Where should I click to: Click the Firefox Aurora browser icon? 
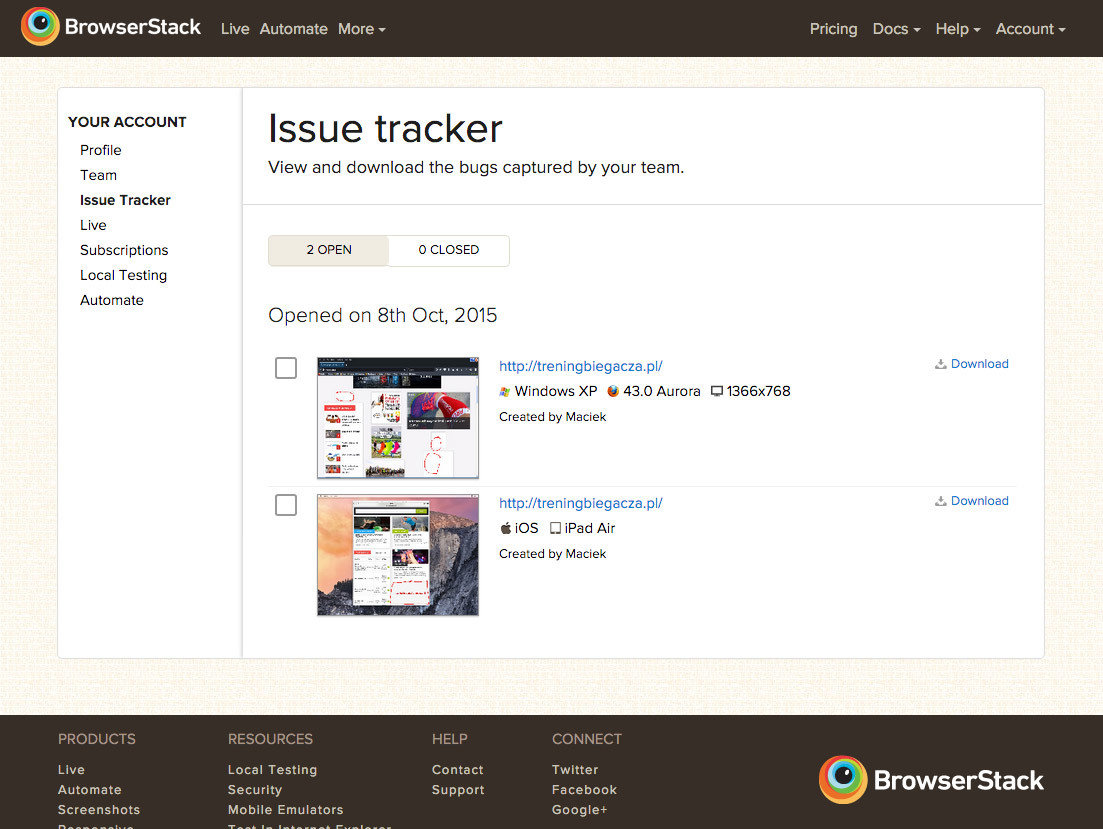(613, 391)
